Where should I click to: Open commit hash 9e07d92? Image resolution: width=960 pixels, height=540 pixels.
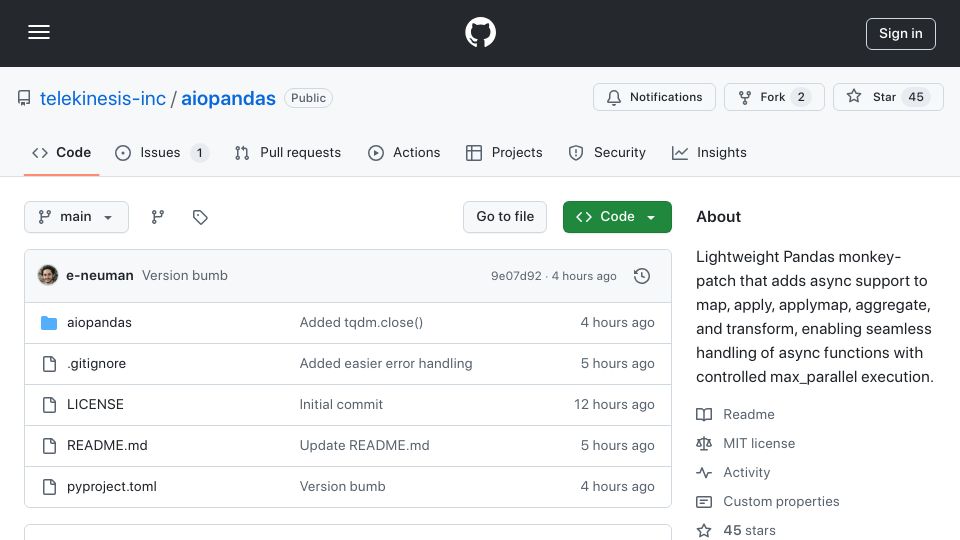tap(516, 276)
